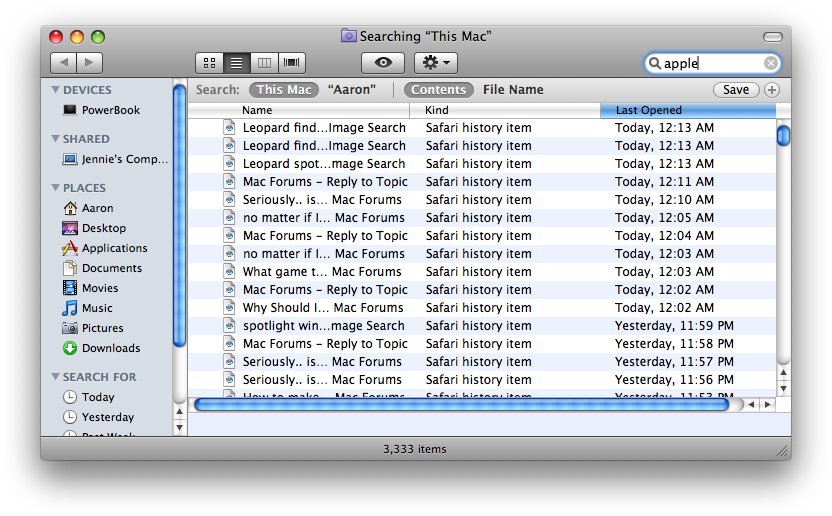Viewport: 832px width, 516px height.
Task: Click the Finder proxy icon in title bar
Action: click(x=349, y=36)
